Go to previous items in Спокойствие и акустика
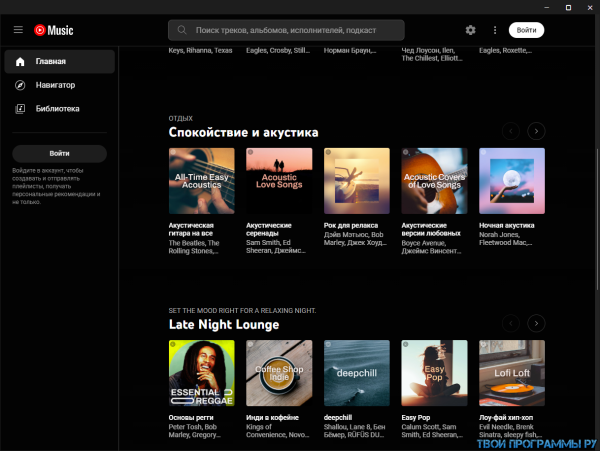 511,131
